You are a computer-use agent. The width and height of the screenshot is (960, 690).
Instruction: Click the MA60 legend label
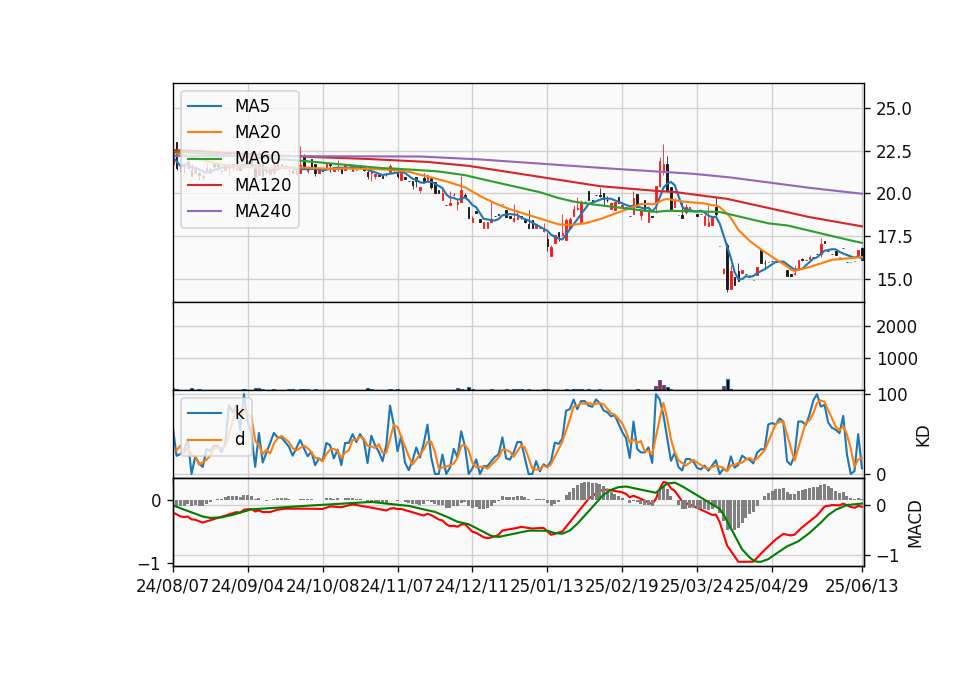257,158
